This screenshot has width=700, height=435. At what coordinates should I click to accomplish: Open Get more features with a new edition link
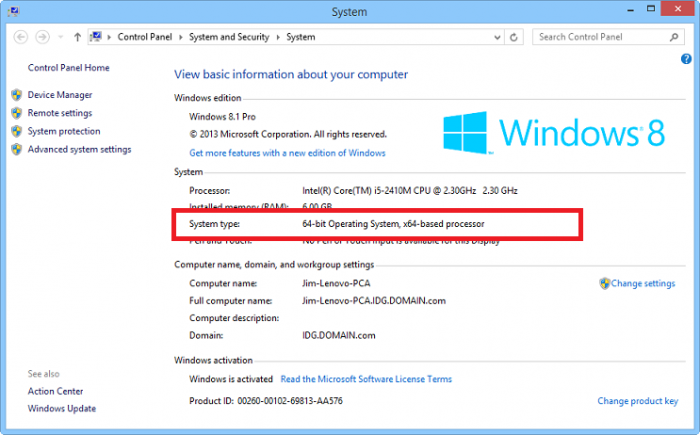click(287, 153)
